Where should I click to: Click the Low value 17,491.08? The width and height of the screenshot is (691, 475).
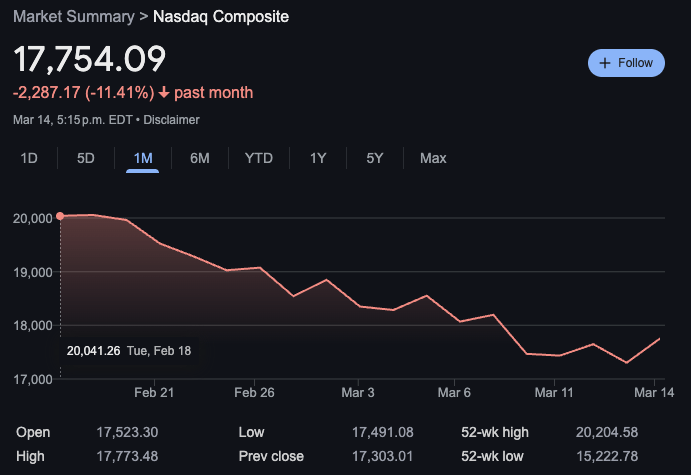pos(383,432)
